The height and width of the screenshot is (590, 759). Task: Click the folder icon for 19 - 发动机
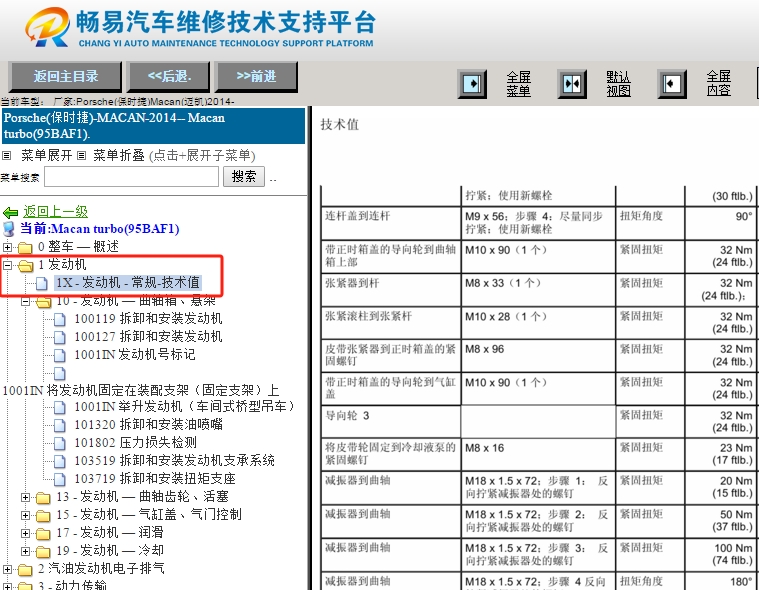point(43,551)
